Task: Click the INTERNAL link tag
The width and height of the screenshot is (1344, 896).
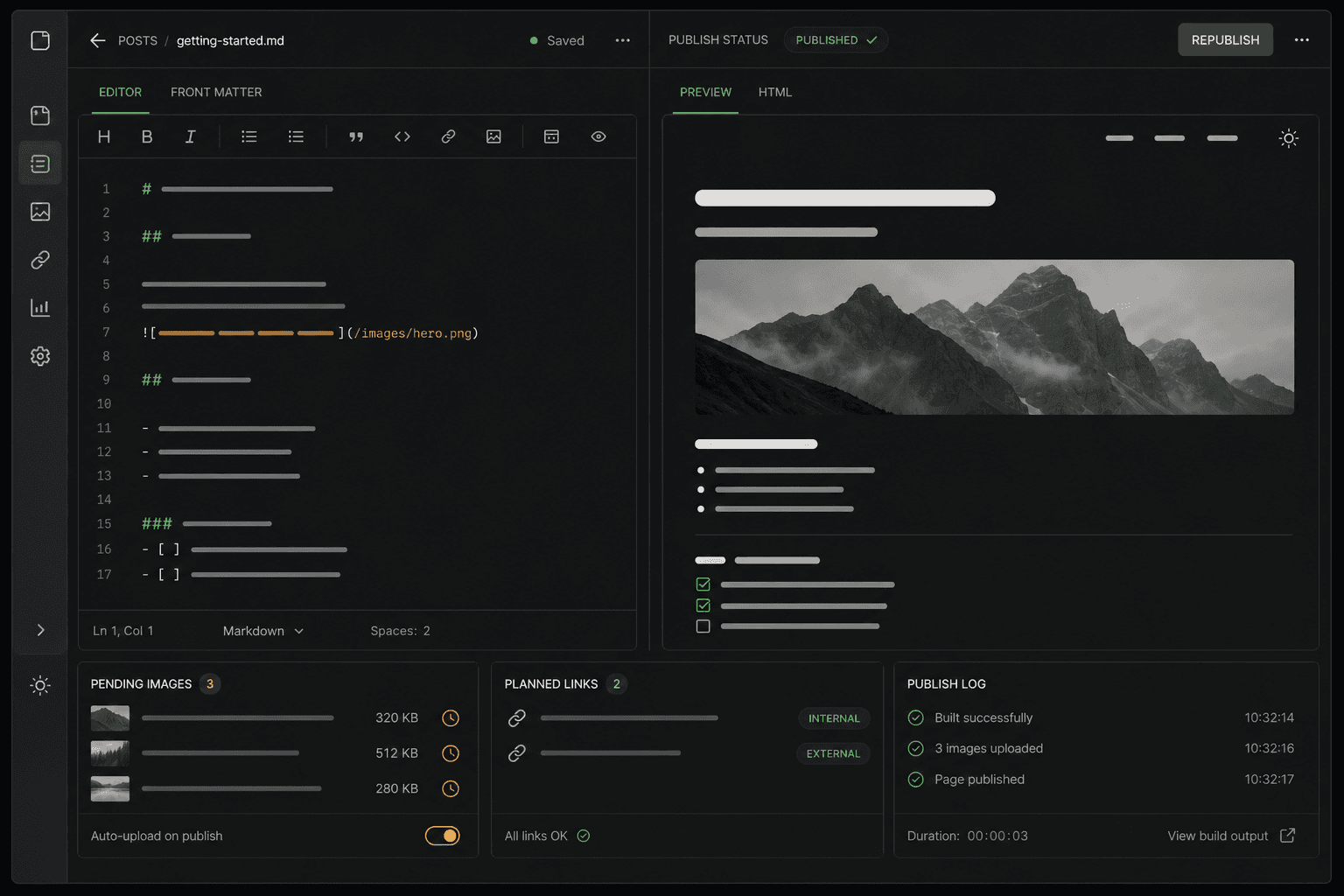Action: coord(834,718)
